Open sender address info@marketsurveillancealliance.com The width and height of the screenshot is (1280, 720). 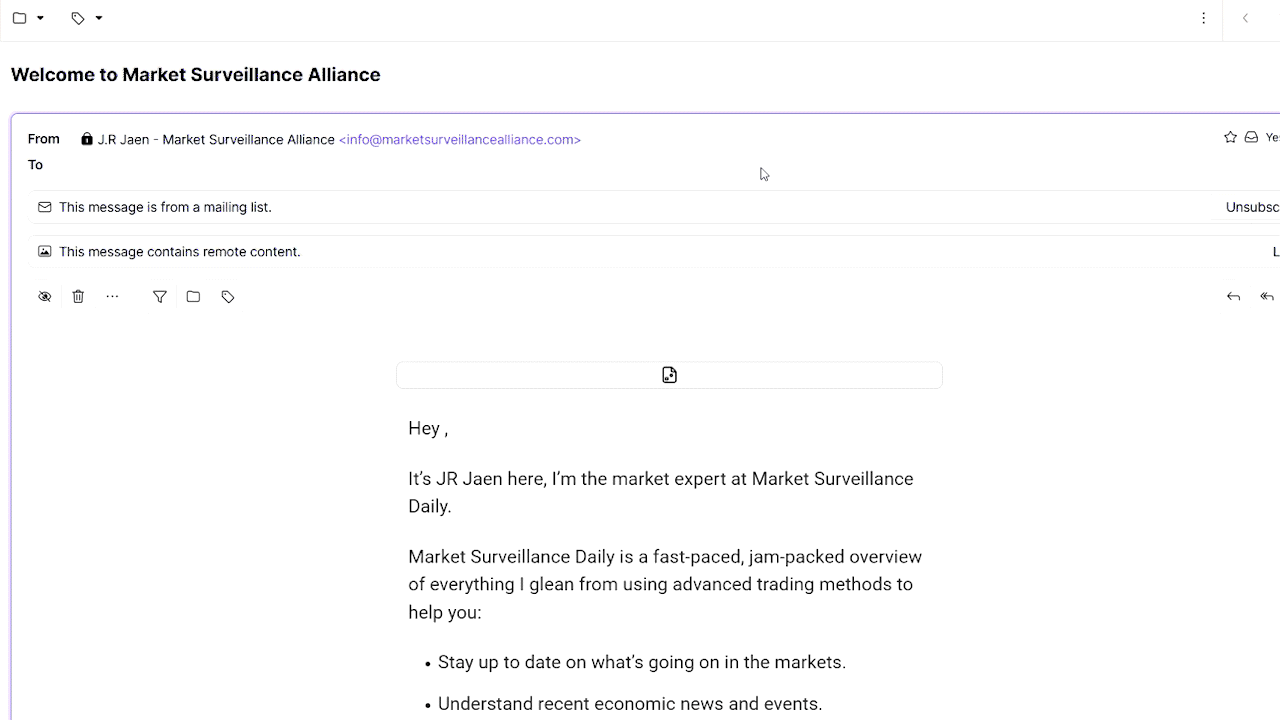click(460, 139)
